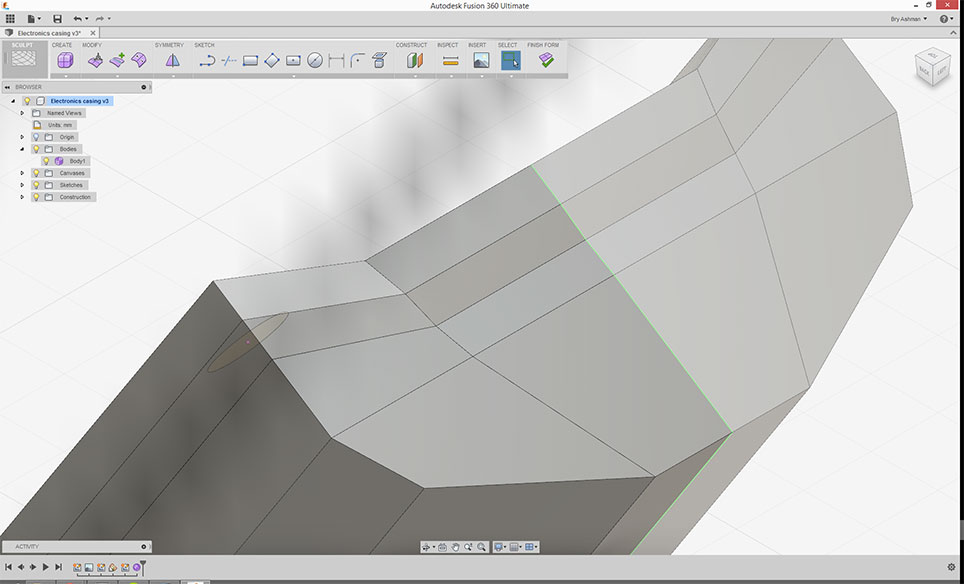The height and width of the screenshot is (584, 964).
Task: Toggle Bodies folder visibility bulb
Action: point(36,149)
